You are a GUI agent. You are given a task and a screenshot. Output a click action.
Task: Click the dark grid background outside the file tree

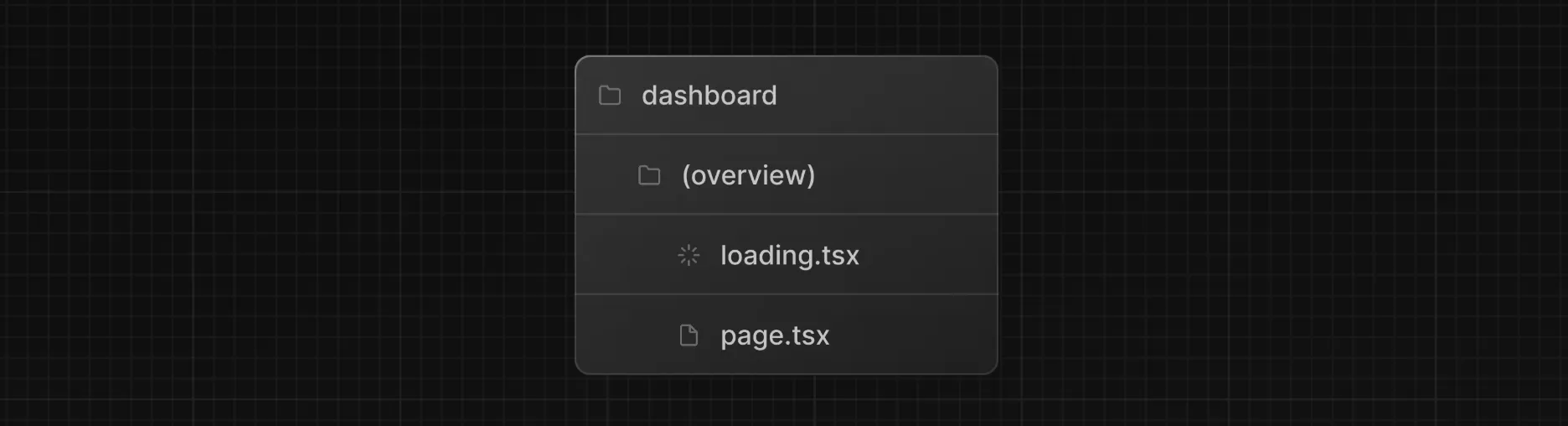point(293,210)
